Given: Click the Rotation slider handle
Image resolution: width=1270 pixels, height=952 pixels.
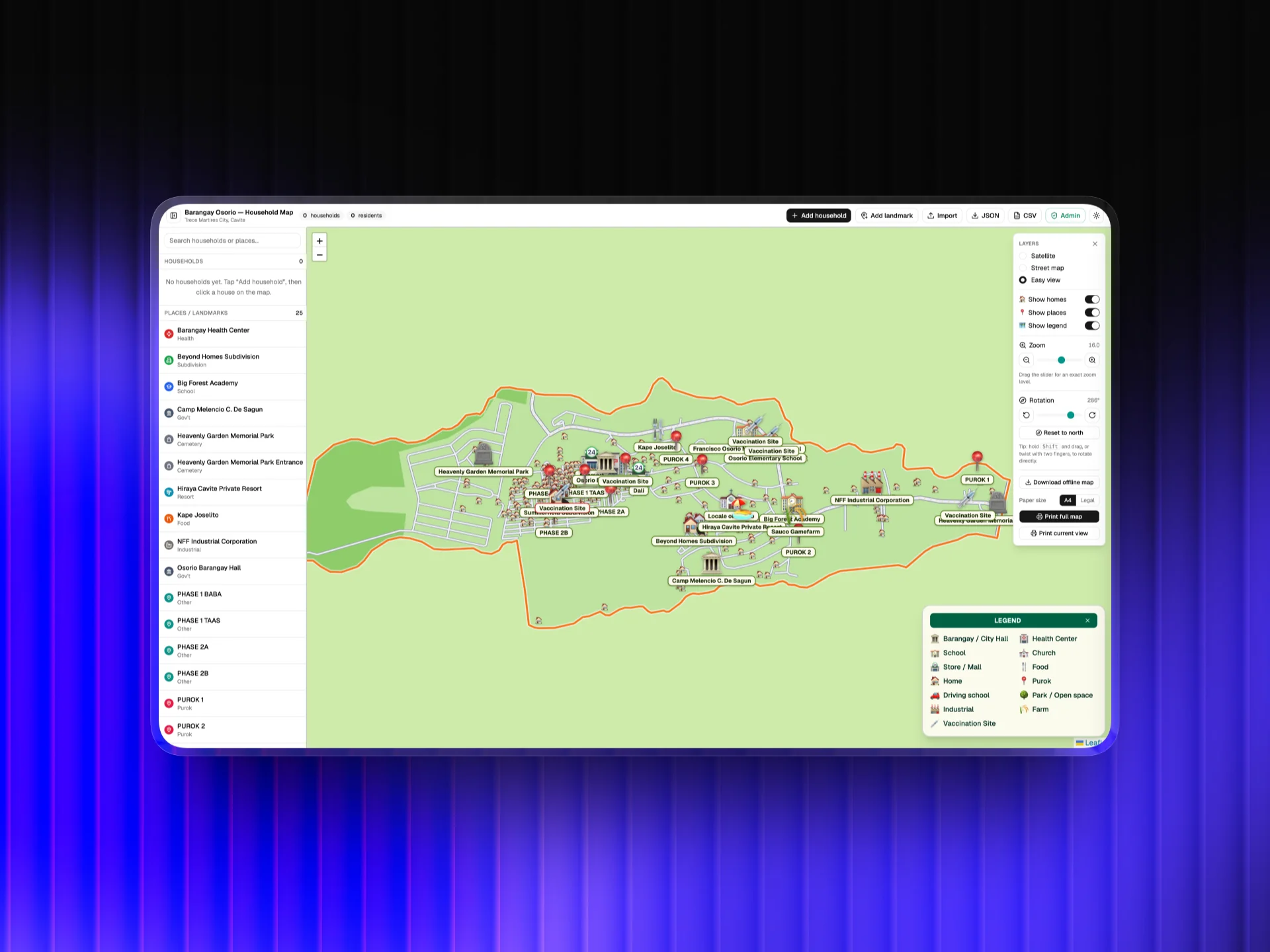Looking at the screenshot, I should coord(1071,415).
